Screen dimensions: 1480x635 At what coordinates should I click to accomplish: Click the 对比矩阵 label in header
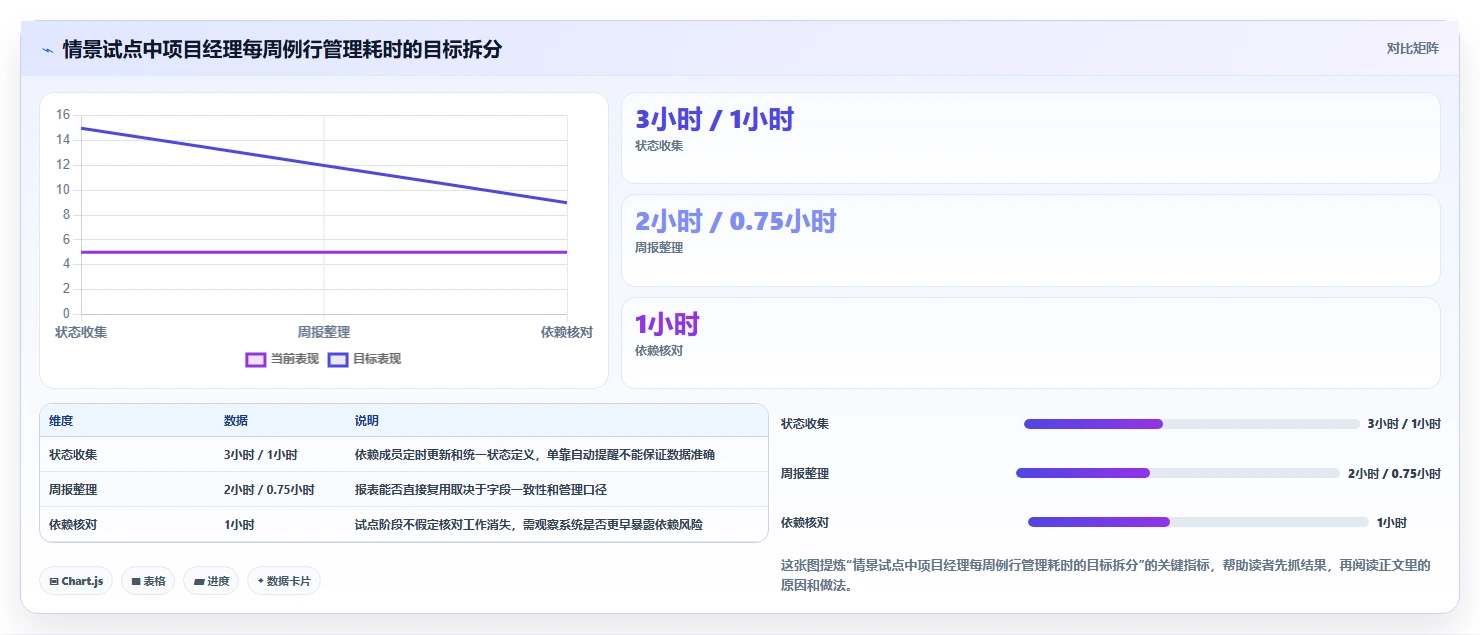(1412, 48)
